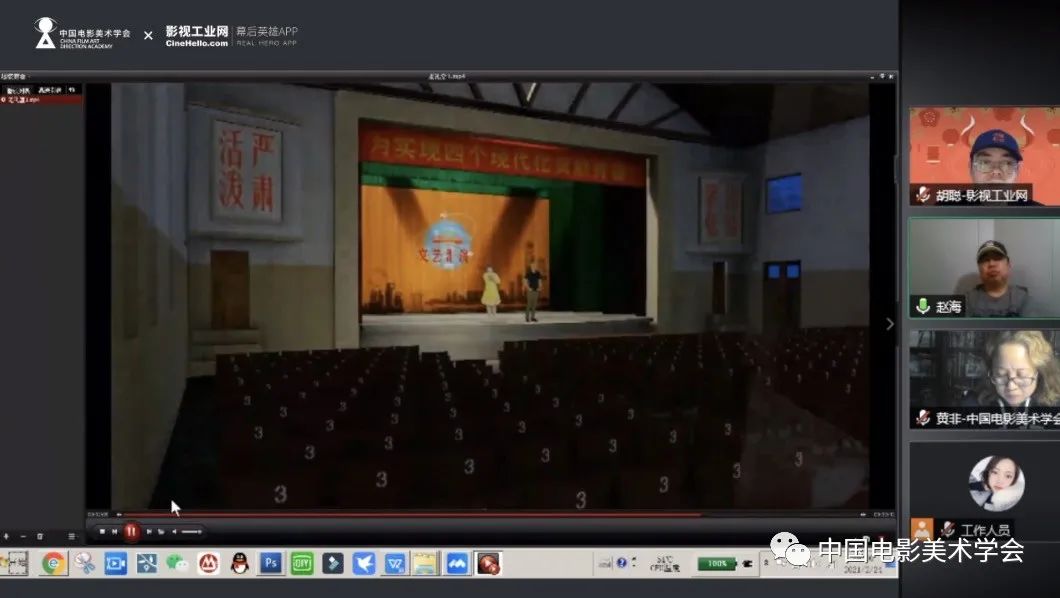Viewport: 1060px width, 598px height.
Task: Open the snipping scissors tool in taskbar
Action: click(x=84, y=563)
